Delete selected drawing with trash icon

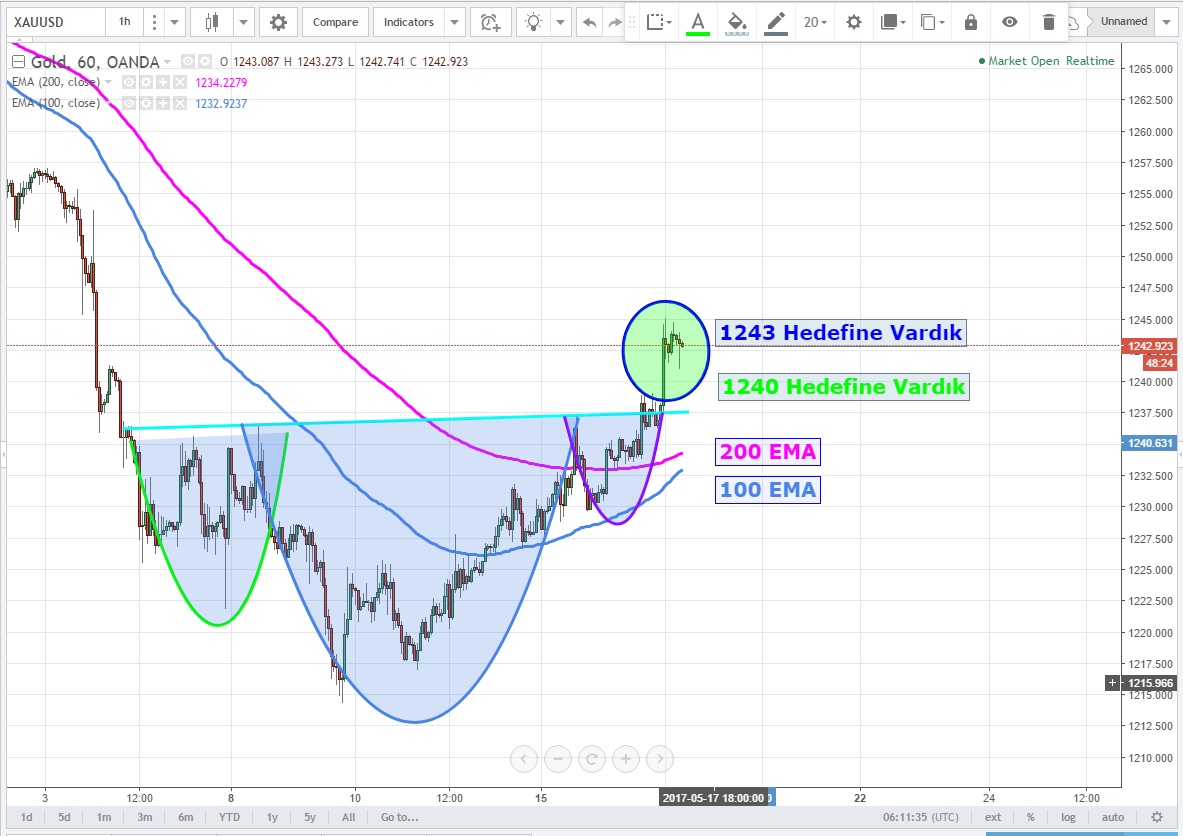tap(1048, 22)
